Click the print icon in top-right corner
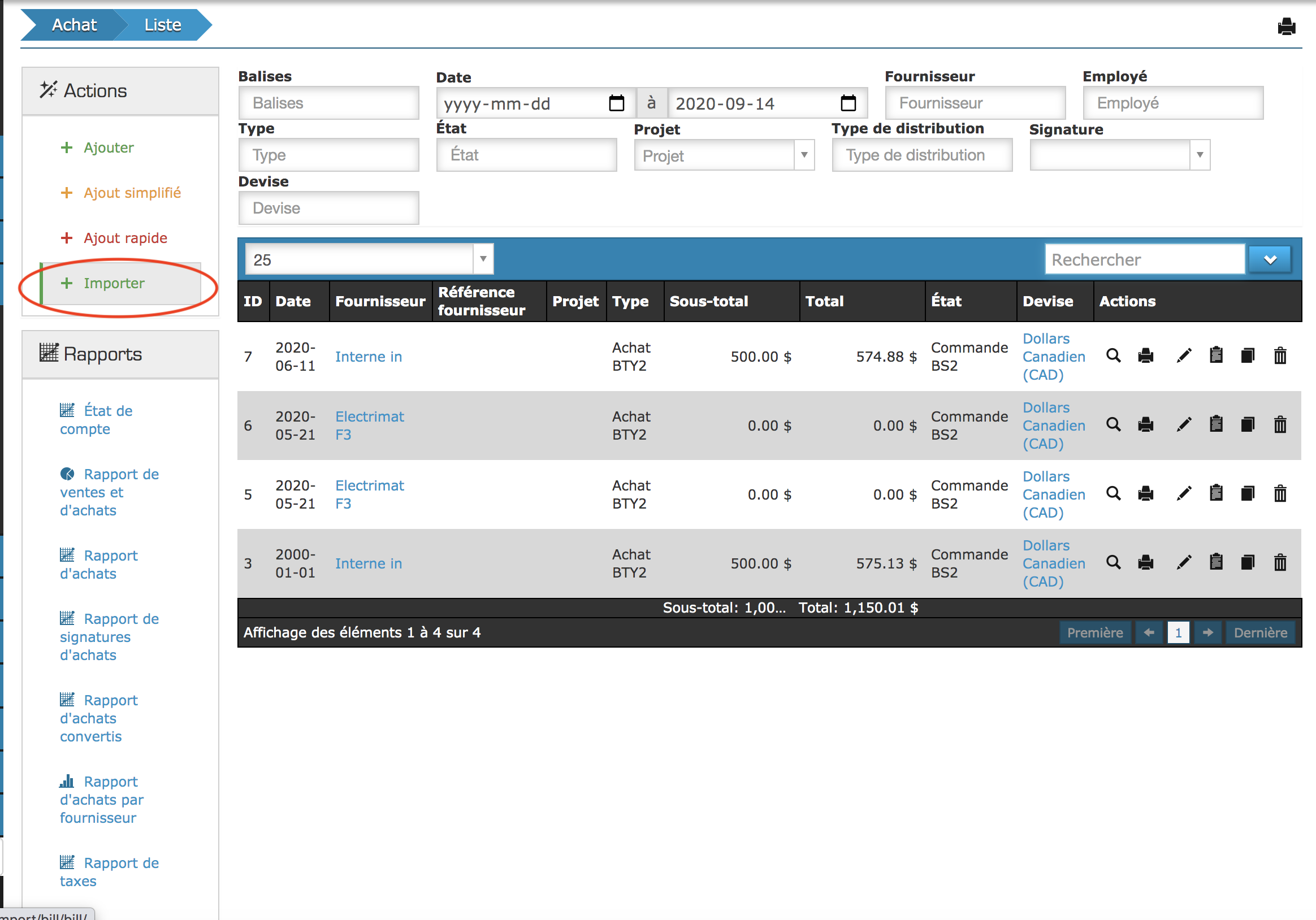Screen dimensions: 1316x920 (x=1286, y=27)
